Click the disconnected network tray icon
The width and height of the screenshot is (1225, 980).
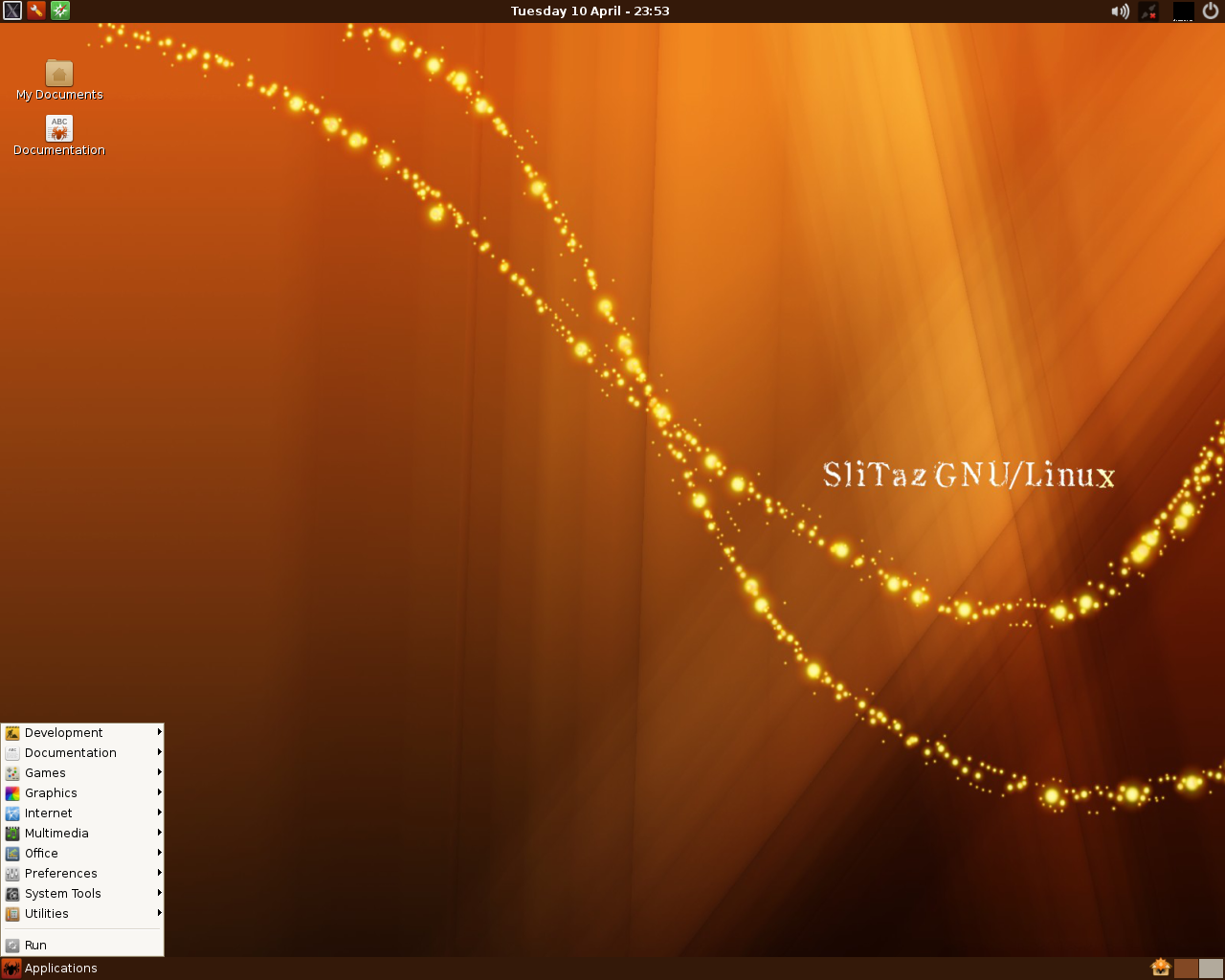coord(1149,11)
